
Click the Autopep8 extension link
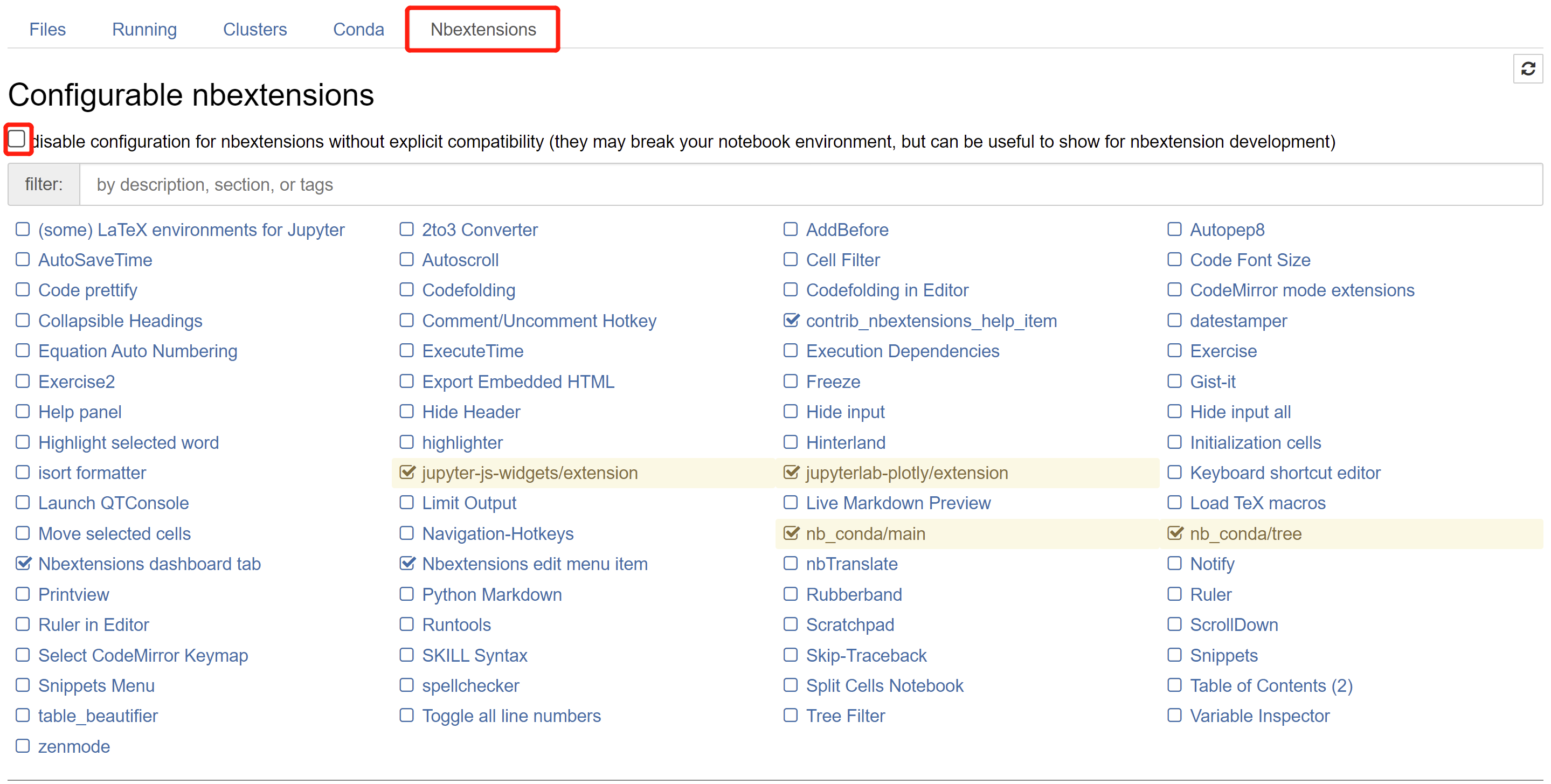pos(1227,230)
